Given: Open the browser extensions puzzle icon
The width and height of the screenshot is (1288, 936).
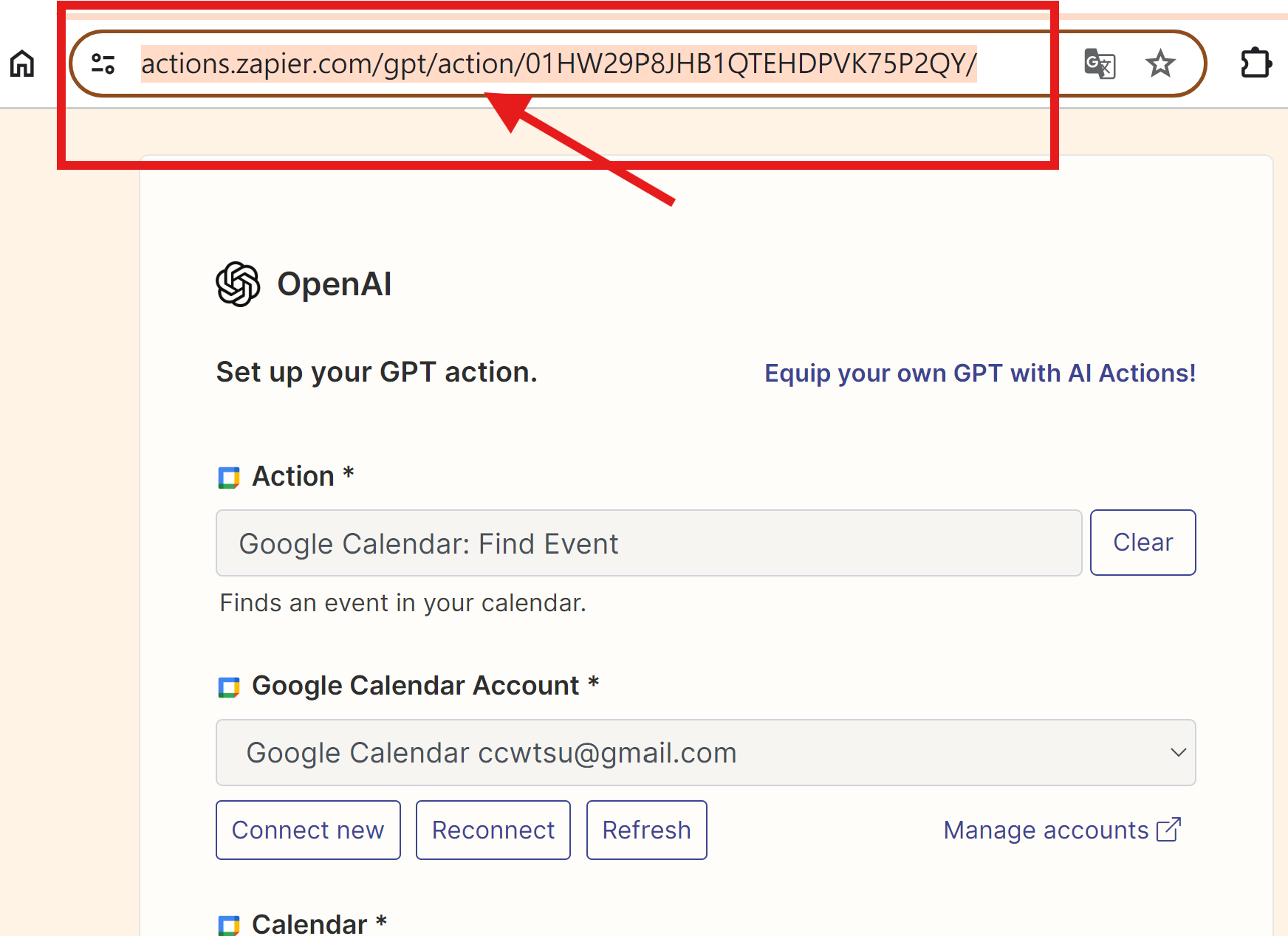Looking at the screenshot, I should click(x=1256, y=63).
